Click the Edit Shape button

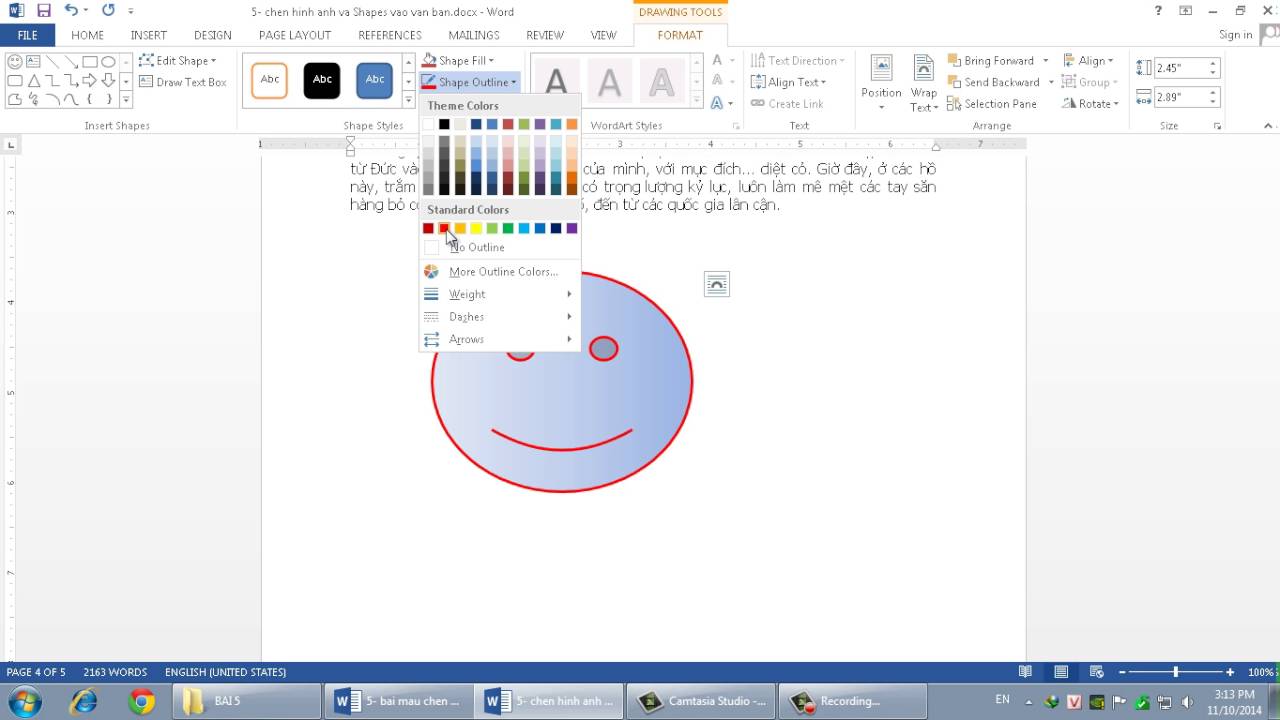[178, 60]
